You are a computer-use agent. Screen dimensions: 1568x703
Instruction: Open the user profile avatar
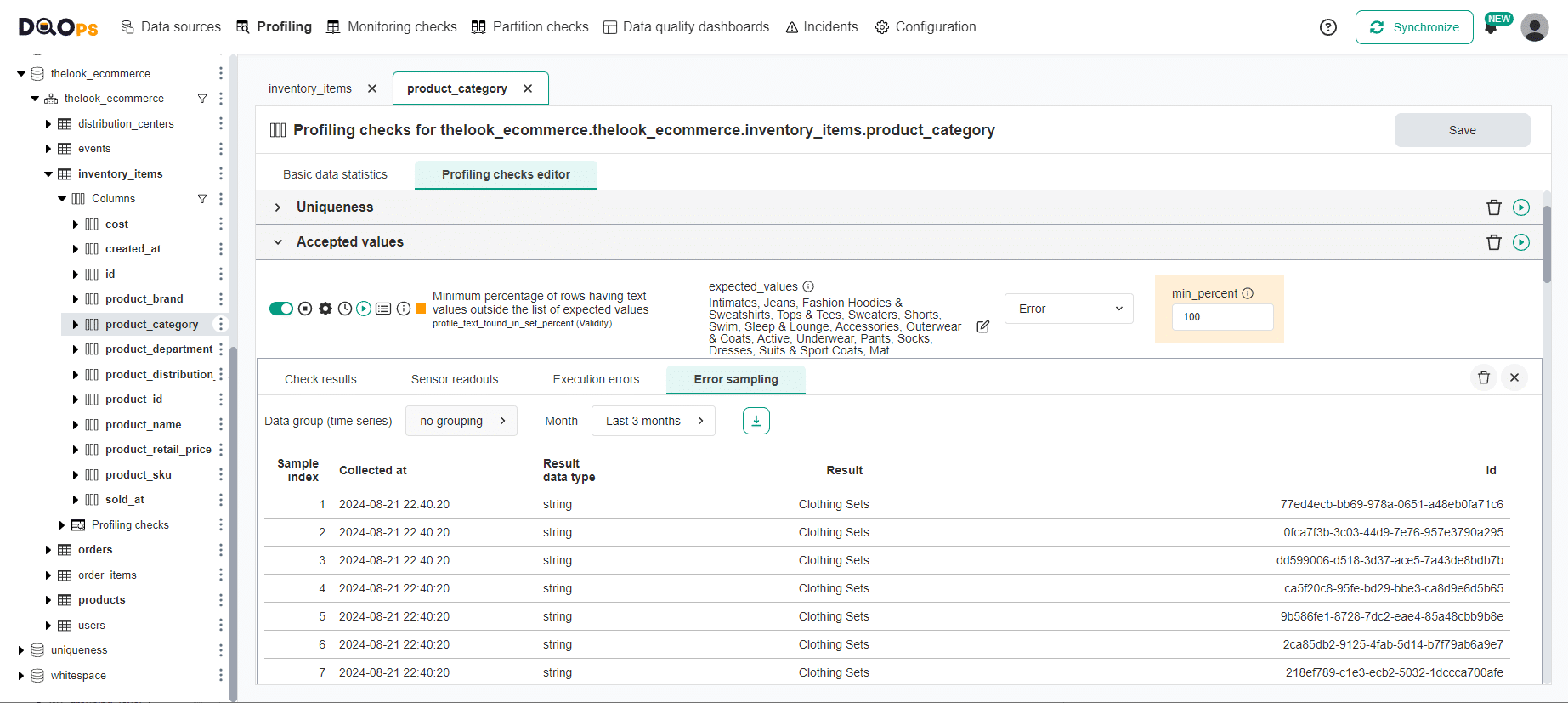[1535, 27]
